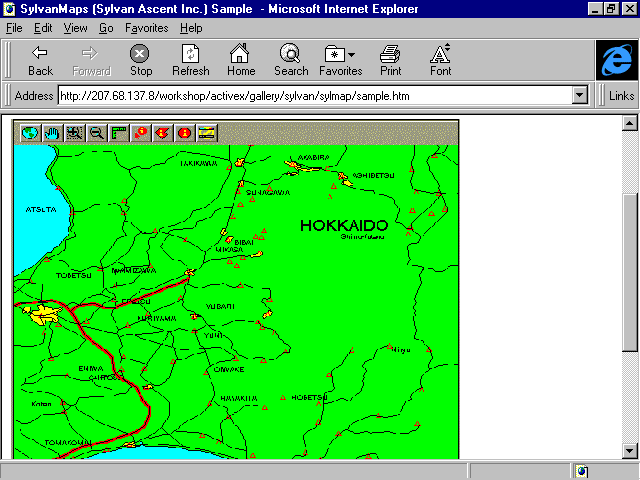Open the View menu

click(x=75, y=28)
